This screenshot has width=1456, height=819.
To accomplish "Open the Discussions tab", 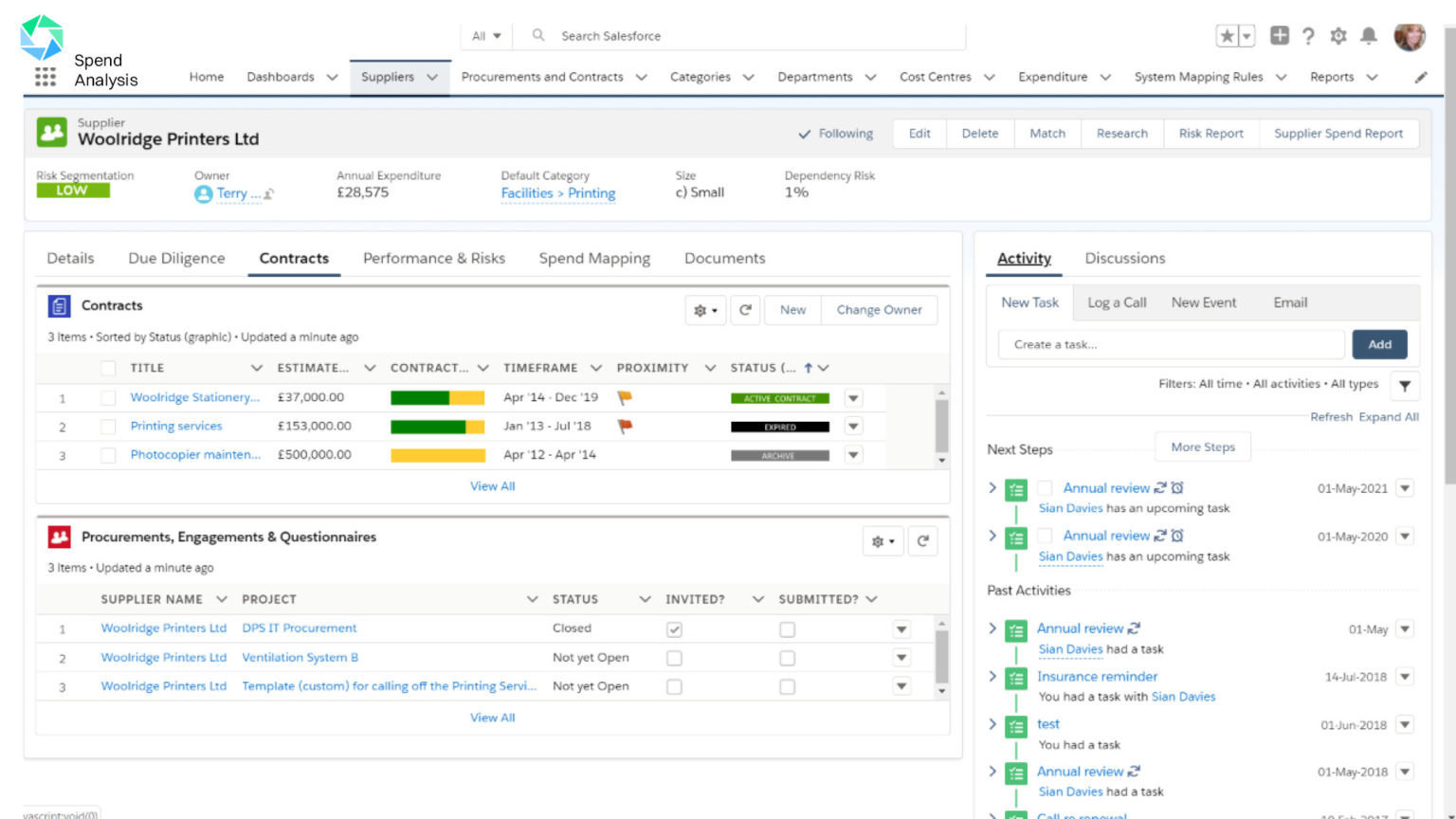I will click(1124, 258).
